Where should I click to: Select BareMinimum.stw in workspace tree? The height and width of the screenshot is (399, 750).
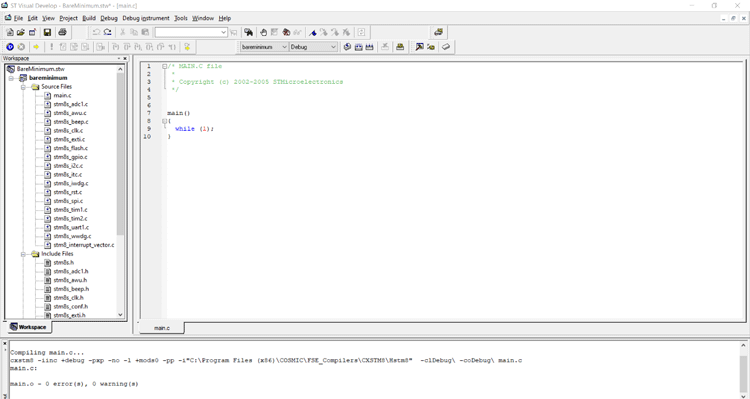click(41, 69)
